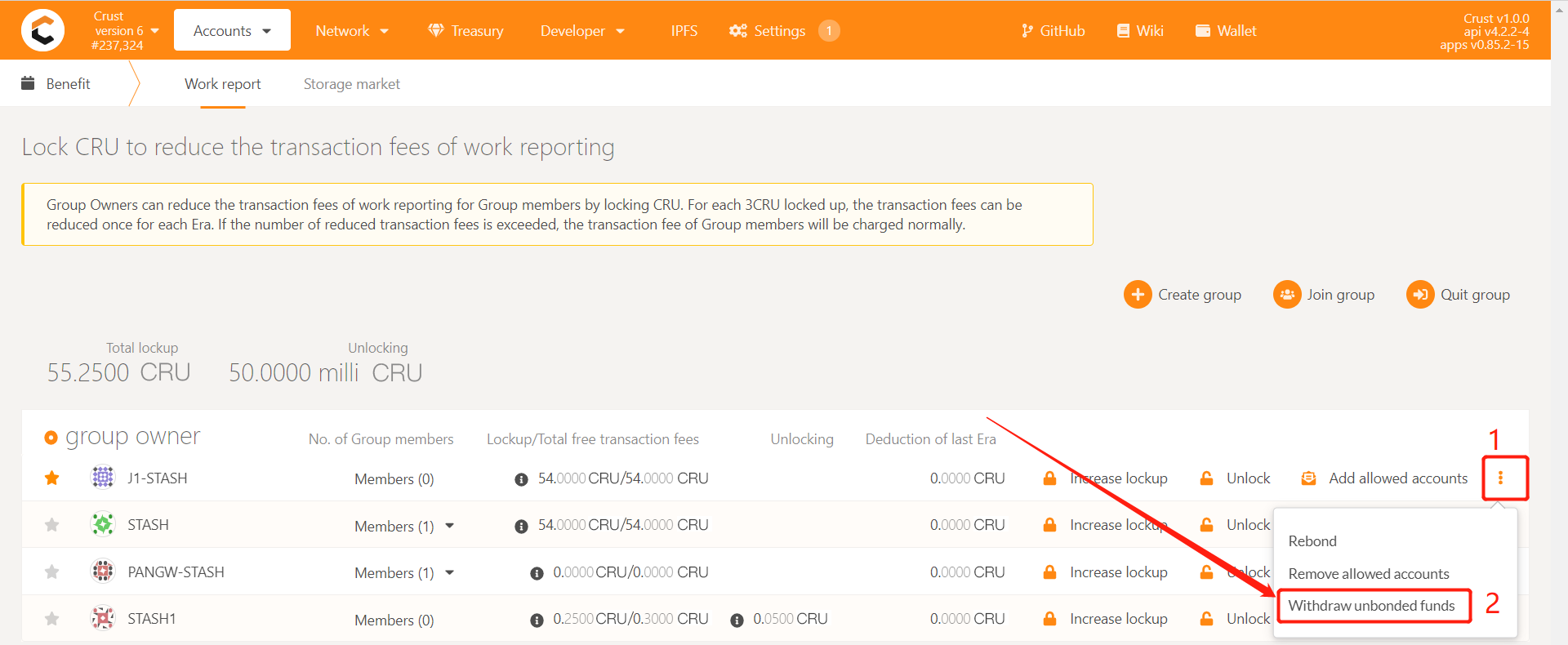Toggle favorite star for STASH1
Screen dimensions: 1568x645
click(52, 618)
